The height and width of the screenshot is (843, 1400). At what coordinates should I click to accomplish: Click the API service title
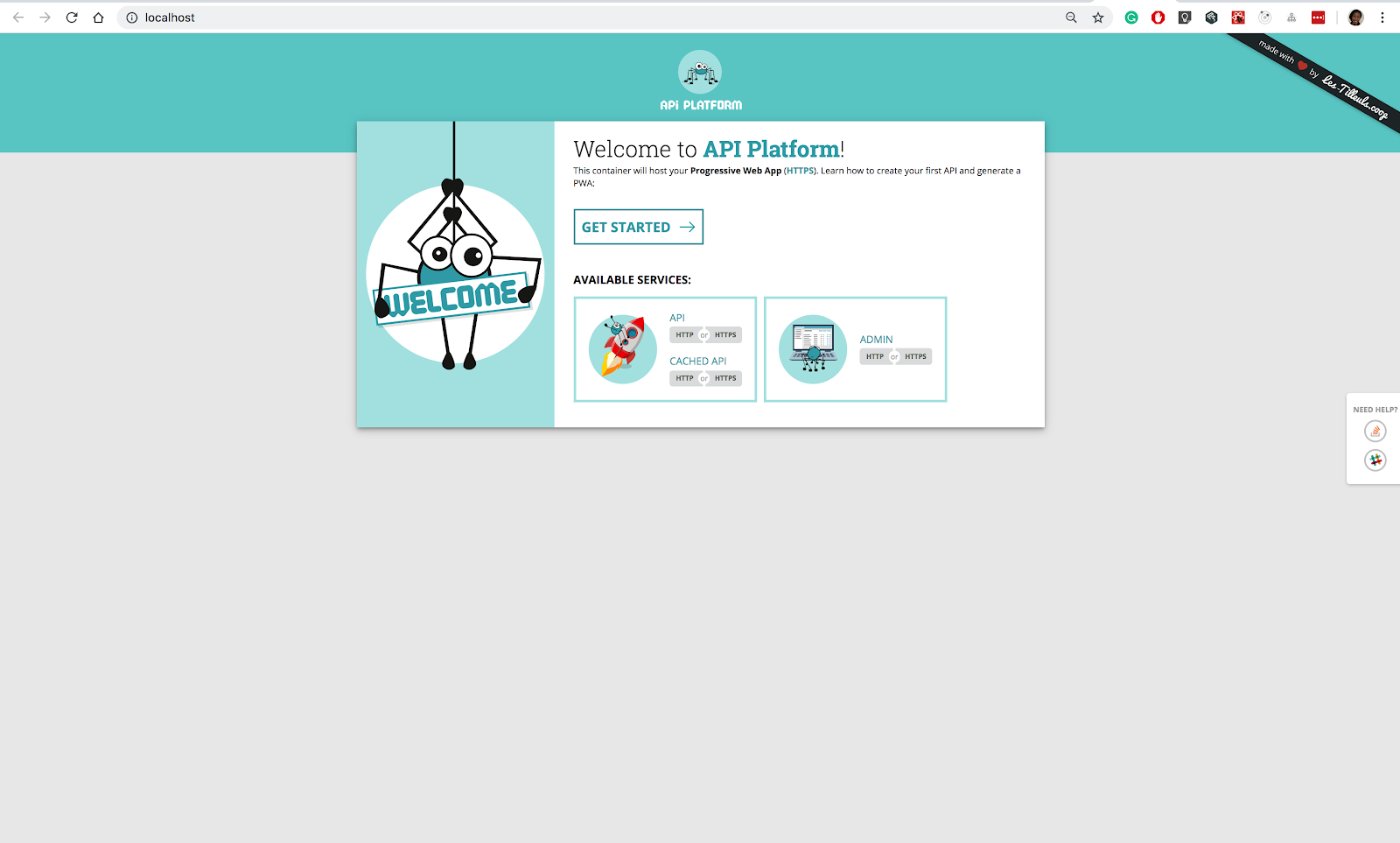[677, 318]
